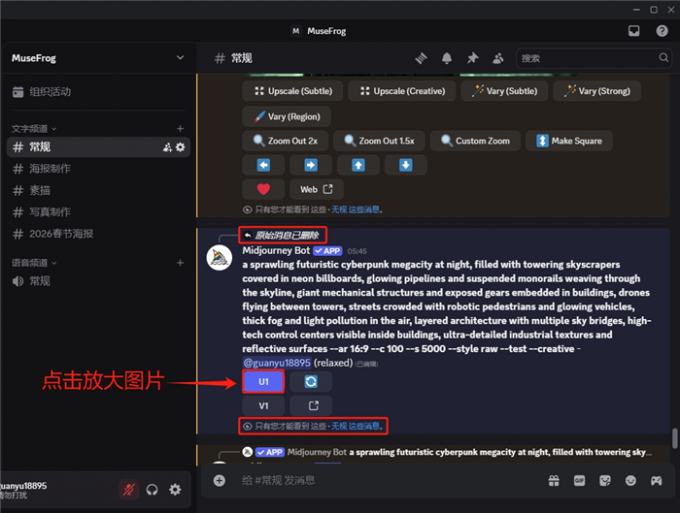
Task: Add a channel to 文字频道 category
Action: (x=180, y=128)
